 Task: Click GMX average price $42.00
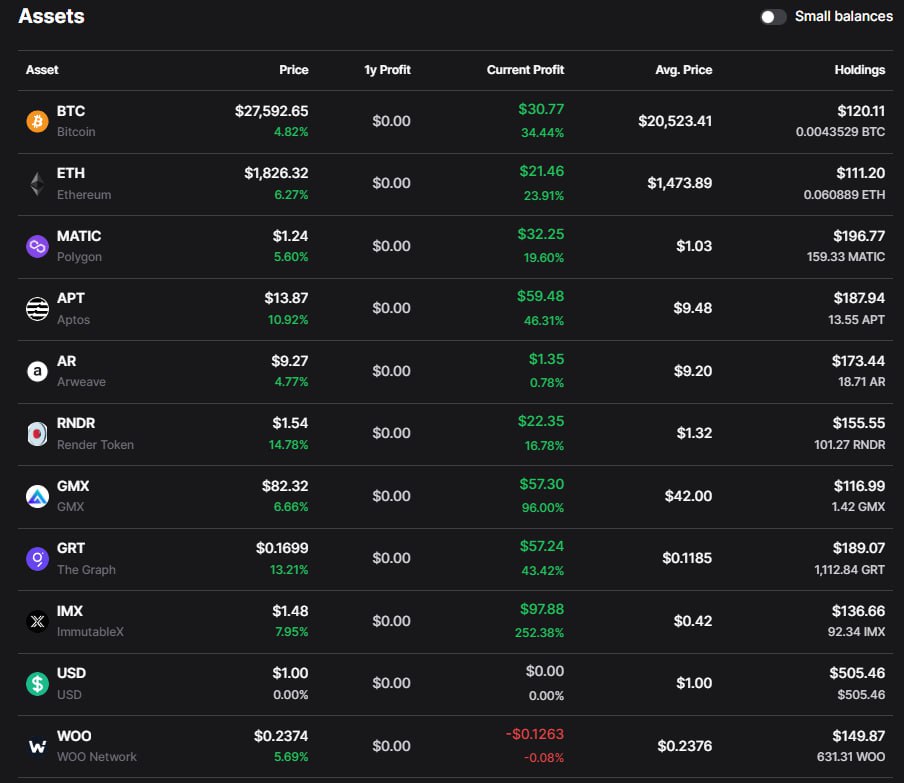pyautogui.click(x=688, y=496)
